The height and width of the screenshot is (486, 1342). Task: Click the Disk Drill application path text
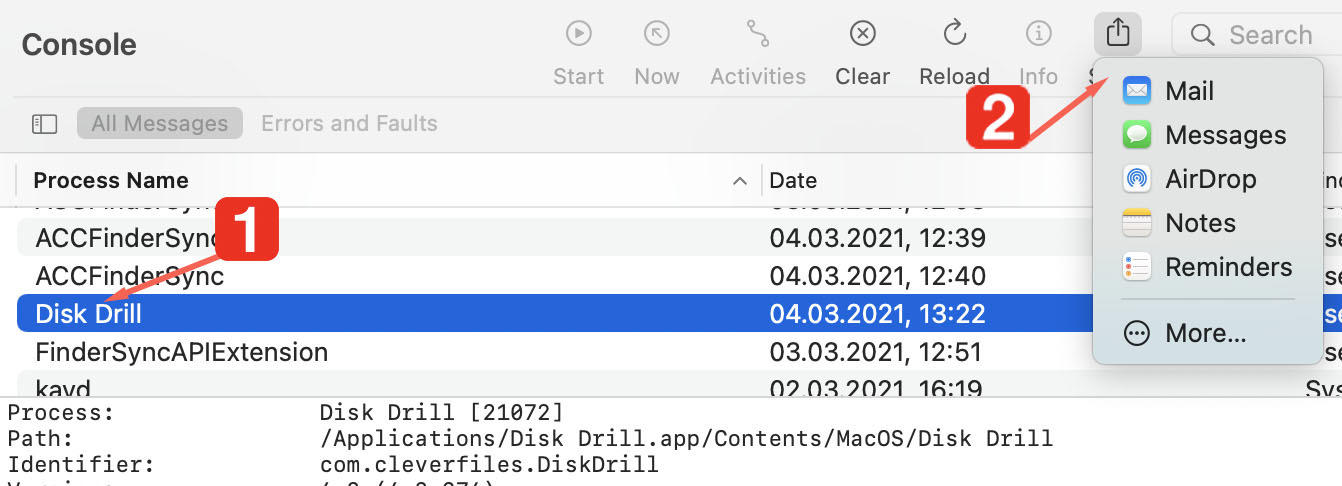tap(686, 439)
